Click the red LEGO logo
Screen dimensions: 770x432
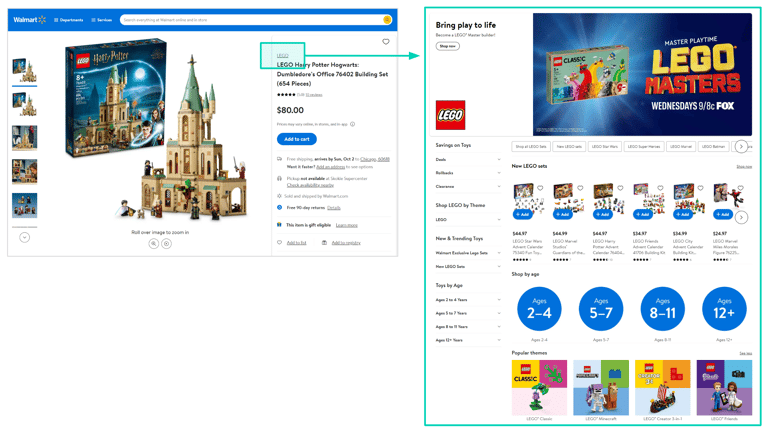(450, 115)
